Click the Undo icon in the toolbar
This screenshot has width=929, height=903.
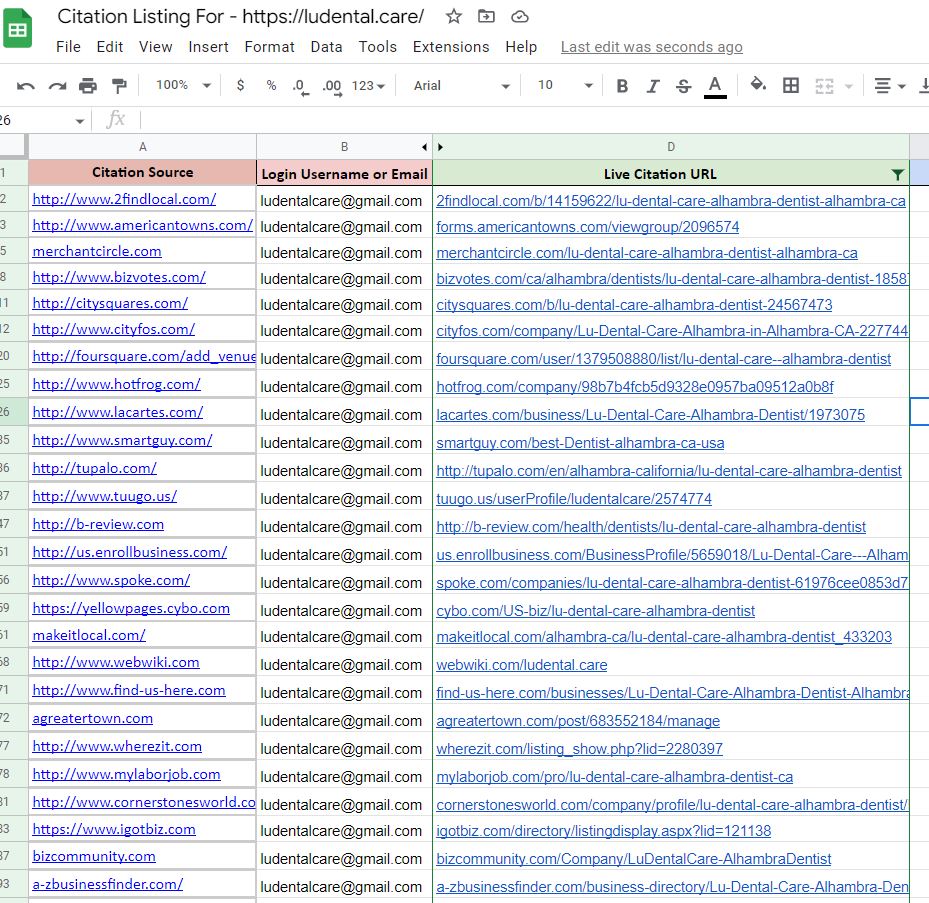26,86
